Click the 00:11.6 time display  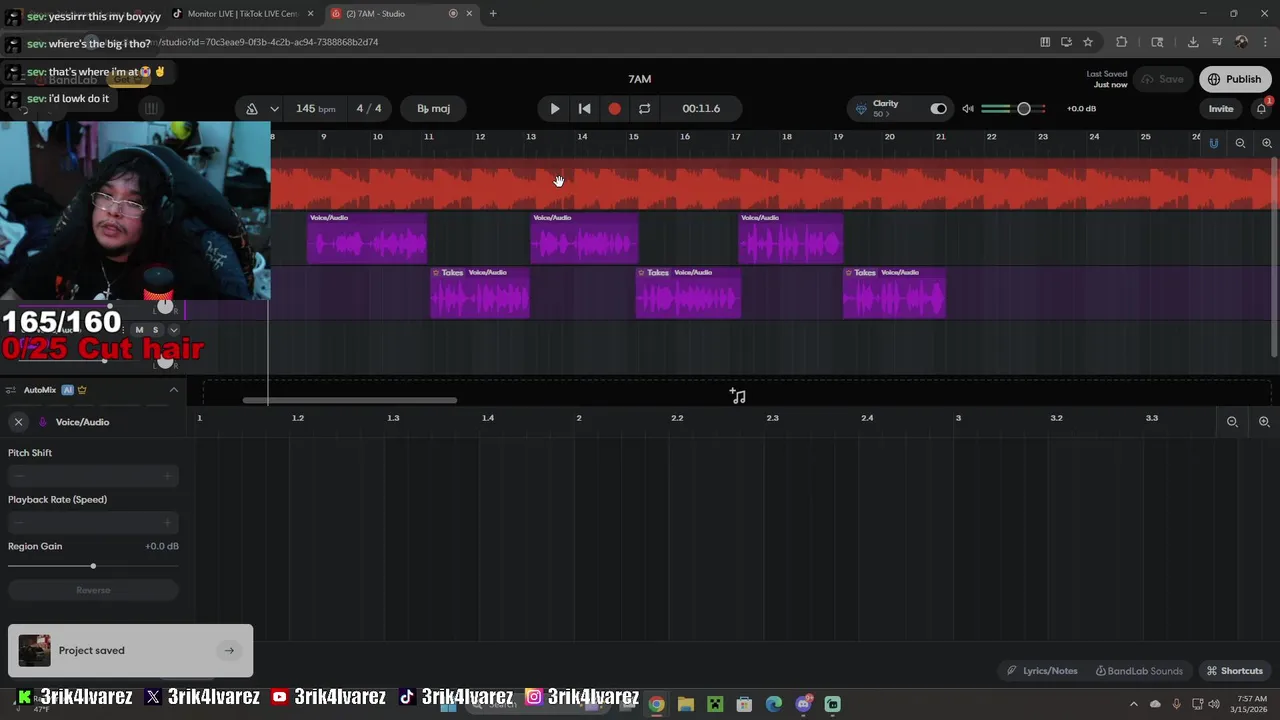tap(701, 108)
